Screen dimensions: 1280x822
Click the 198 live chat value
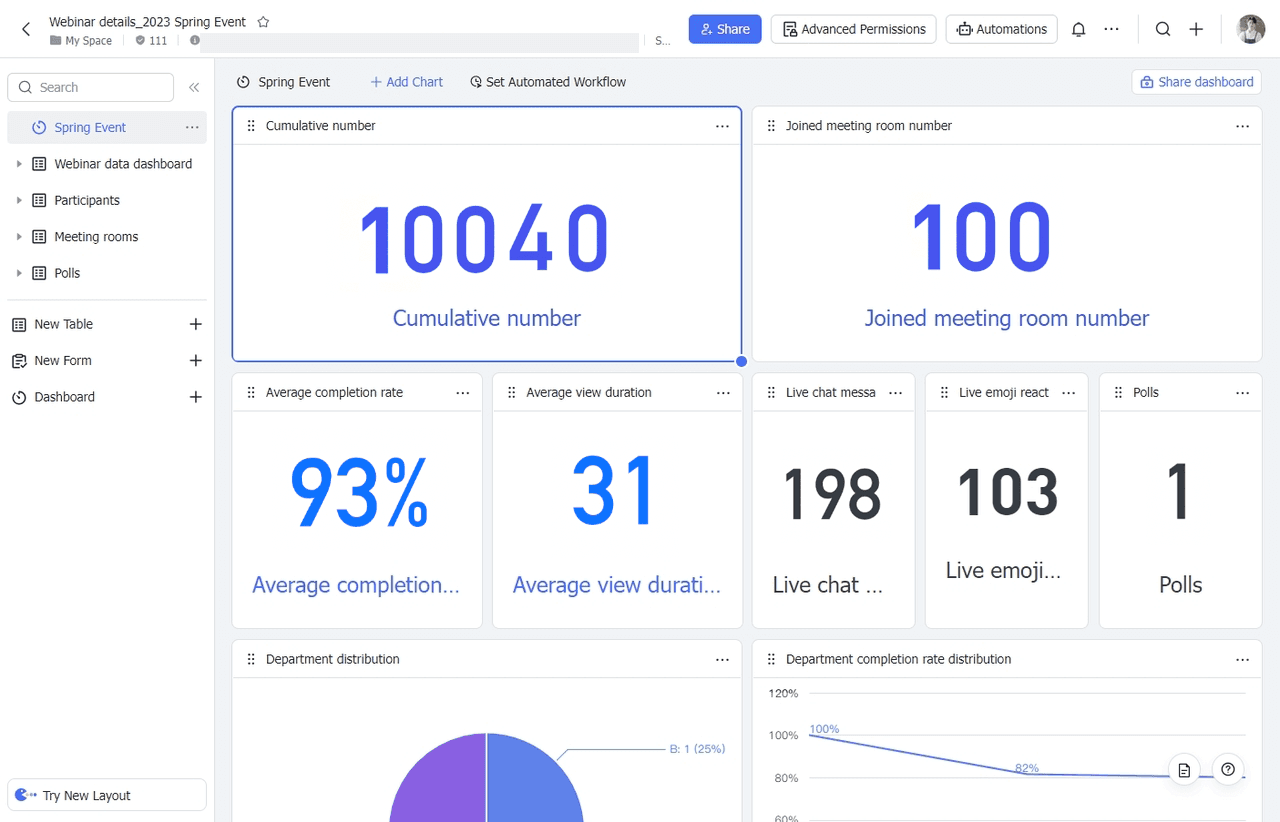[x=832, y=495]
